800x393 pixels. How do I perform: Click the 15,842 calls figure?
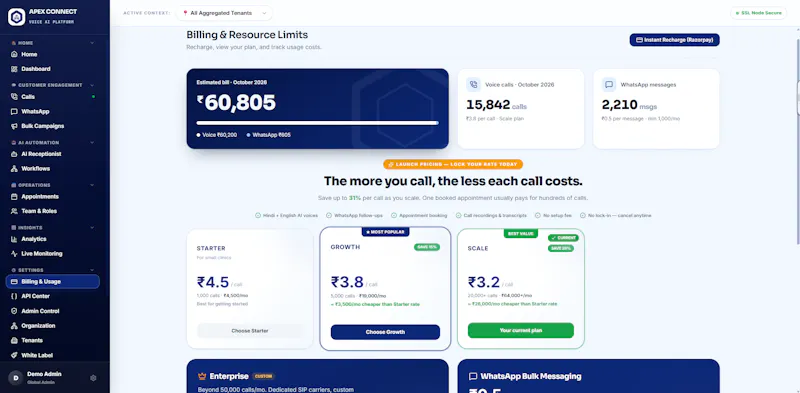[496, 105]
